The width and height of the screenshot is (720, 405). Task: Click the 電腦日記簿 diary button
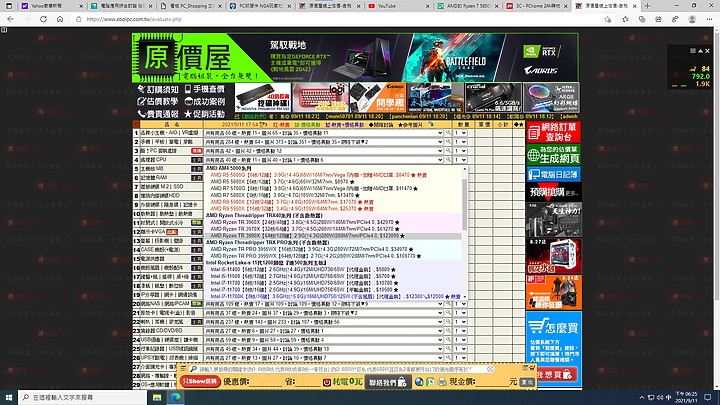point(553,174)
